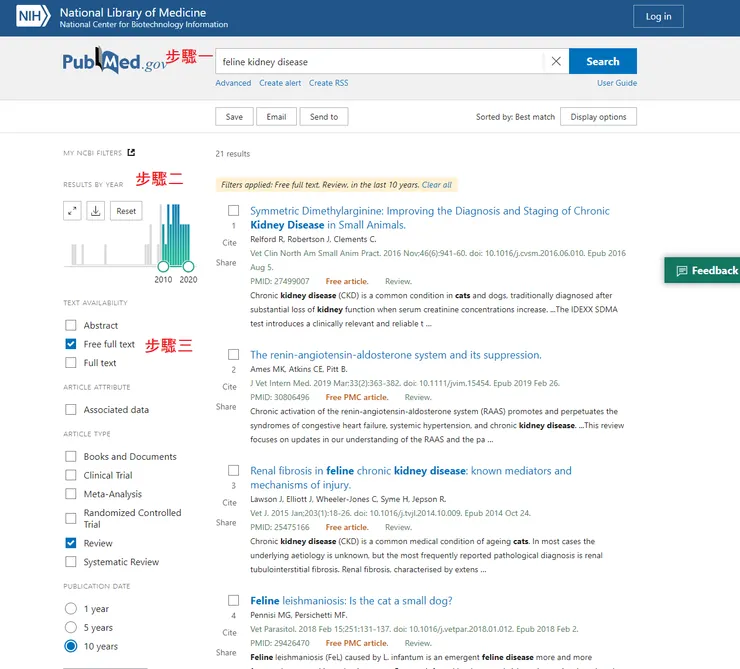Click Share for result 4
The width and height of the screenshot is (740, 669).
pyautogui.click(x=226, y=652)
